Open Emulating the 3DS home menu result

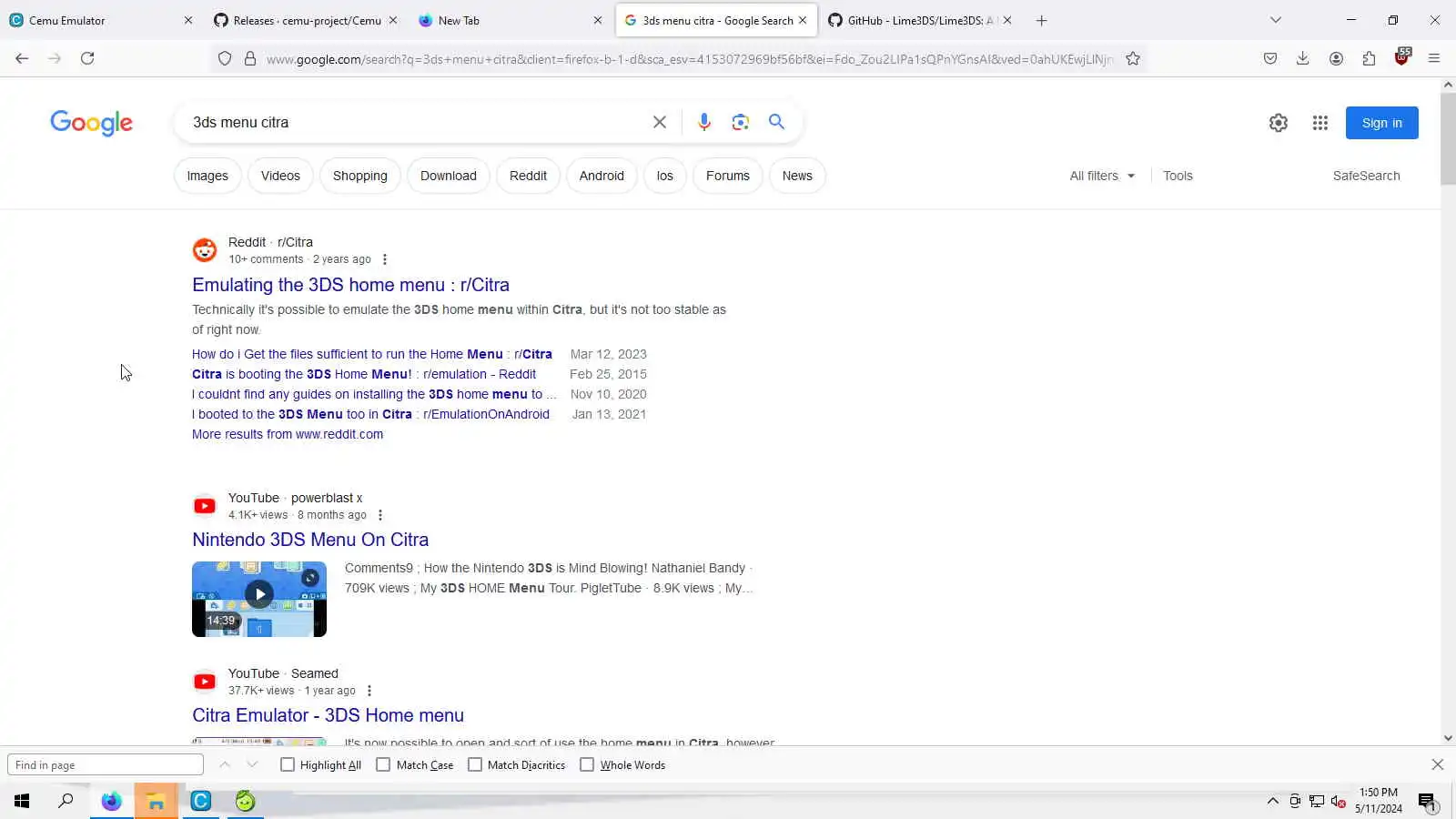tap(350, 285)
